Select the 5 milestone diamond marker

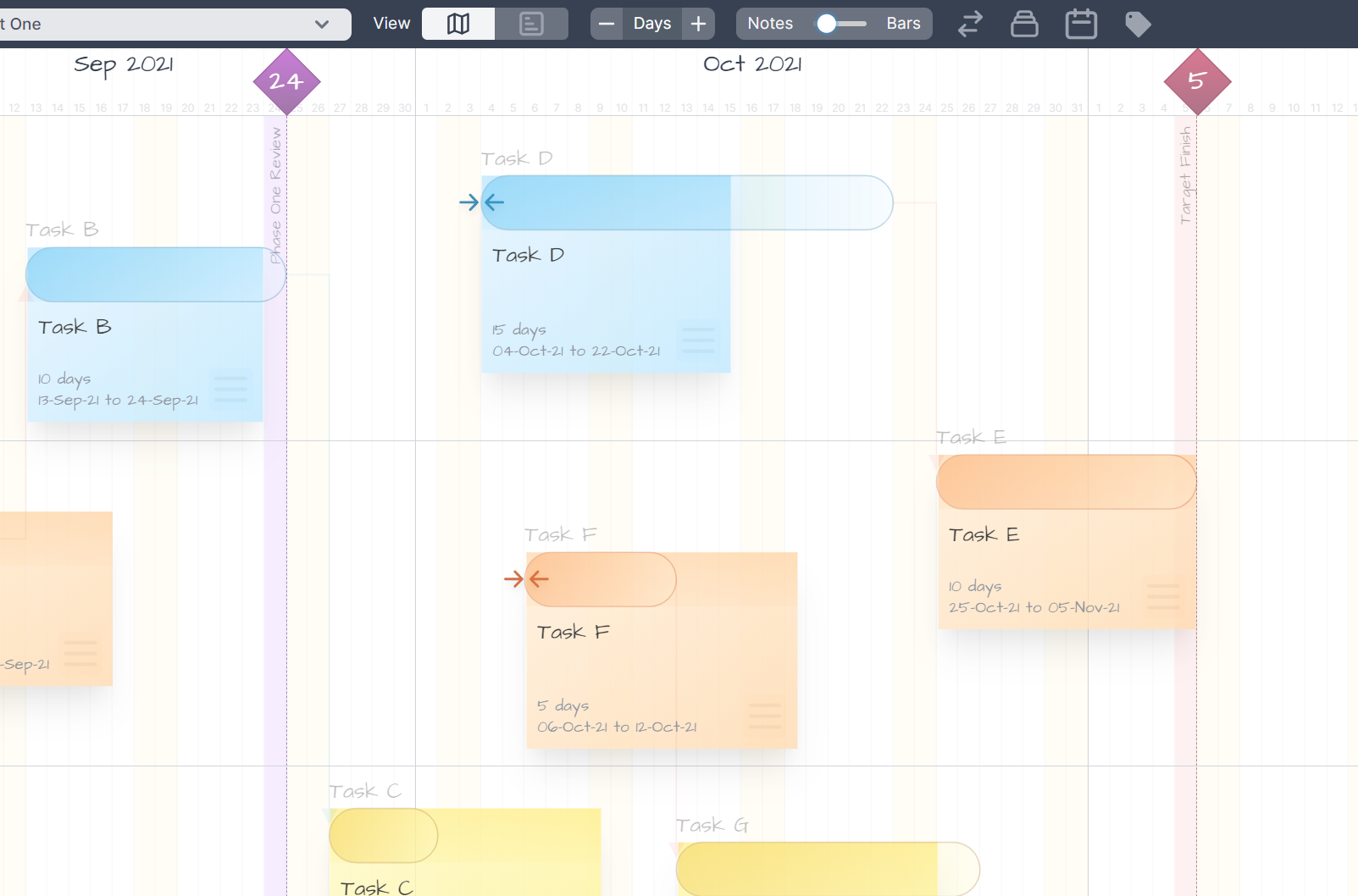[x=1197, y=81]
